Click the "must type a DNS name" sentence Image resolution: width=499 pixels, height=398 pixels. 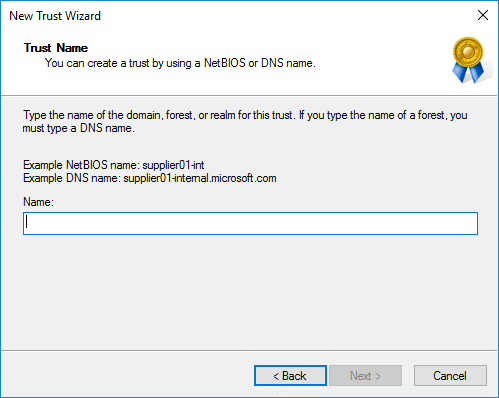coord(79,128)
